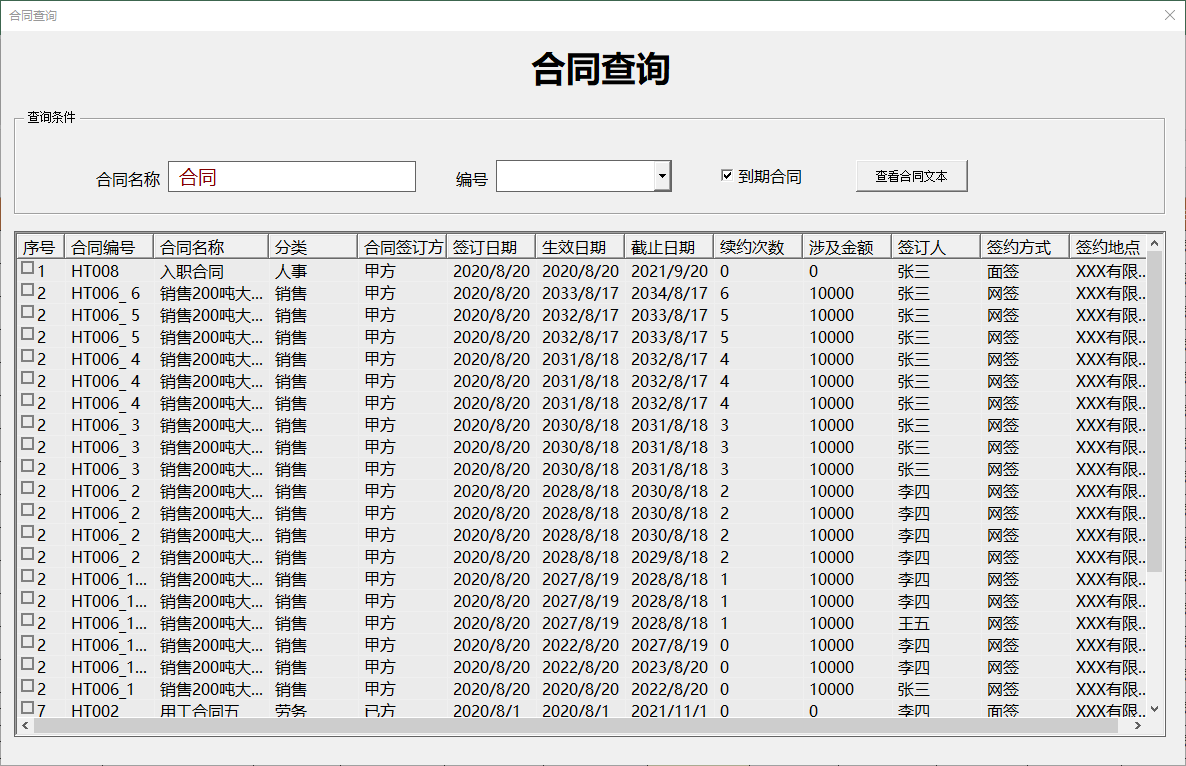Tick the checkbox of row HT006_6
This screenshot has width=1186, height=766.
[28, 290]
